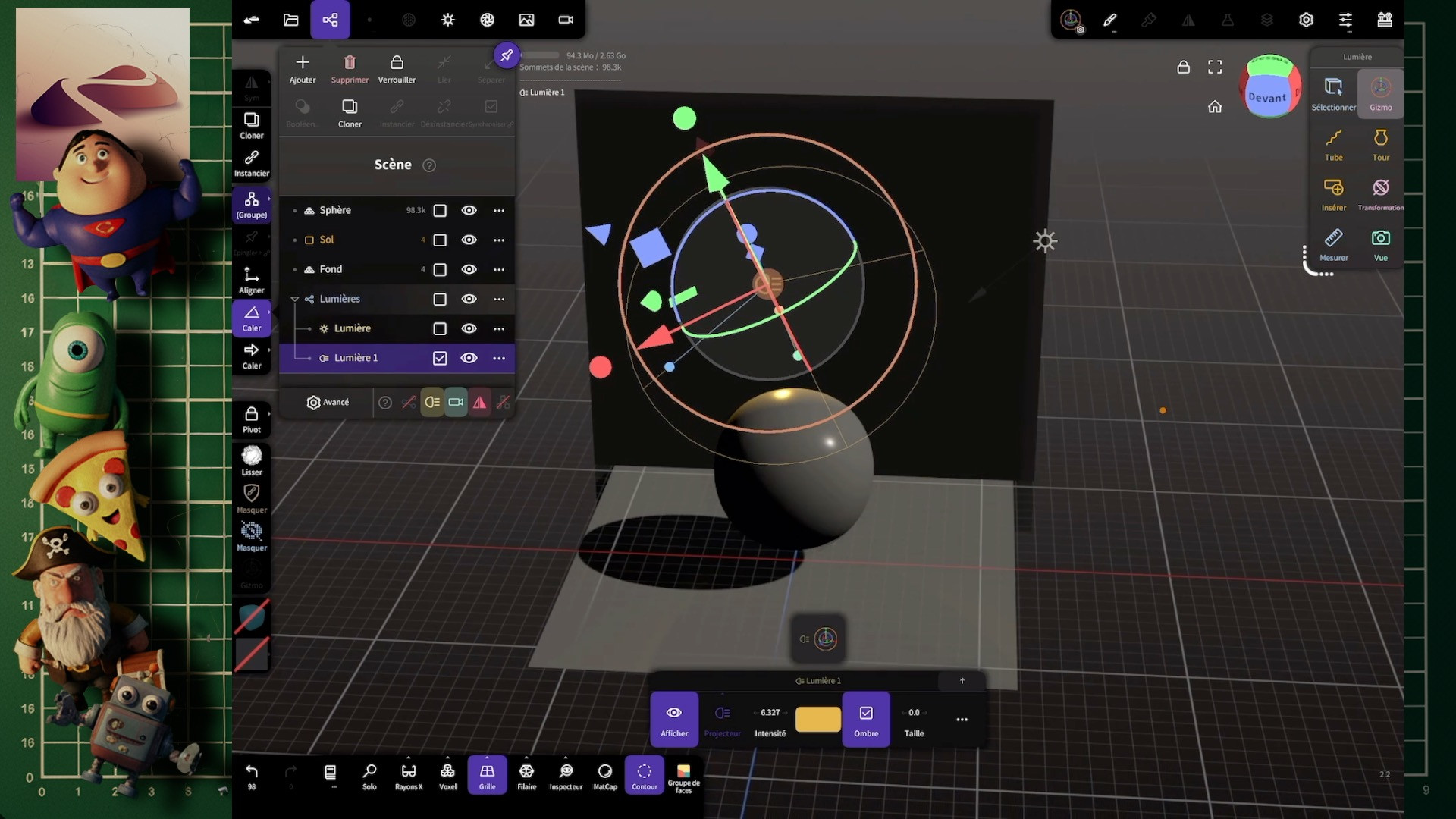1456x819 pixels.
Task: Uncheck the Lumière 1 selection checkbox
Action: pyautogui.click(x=440, y=358)
